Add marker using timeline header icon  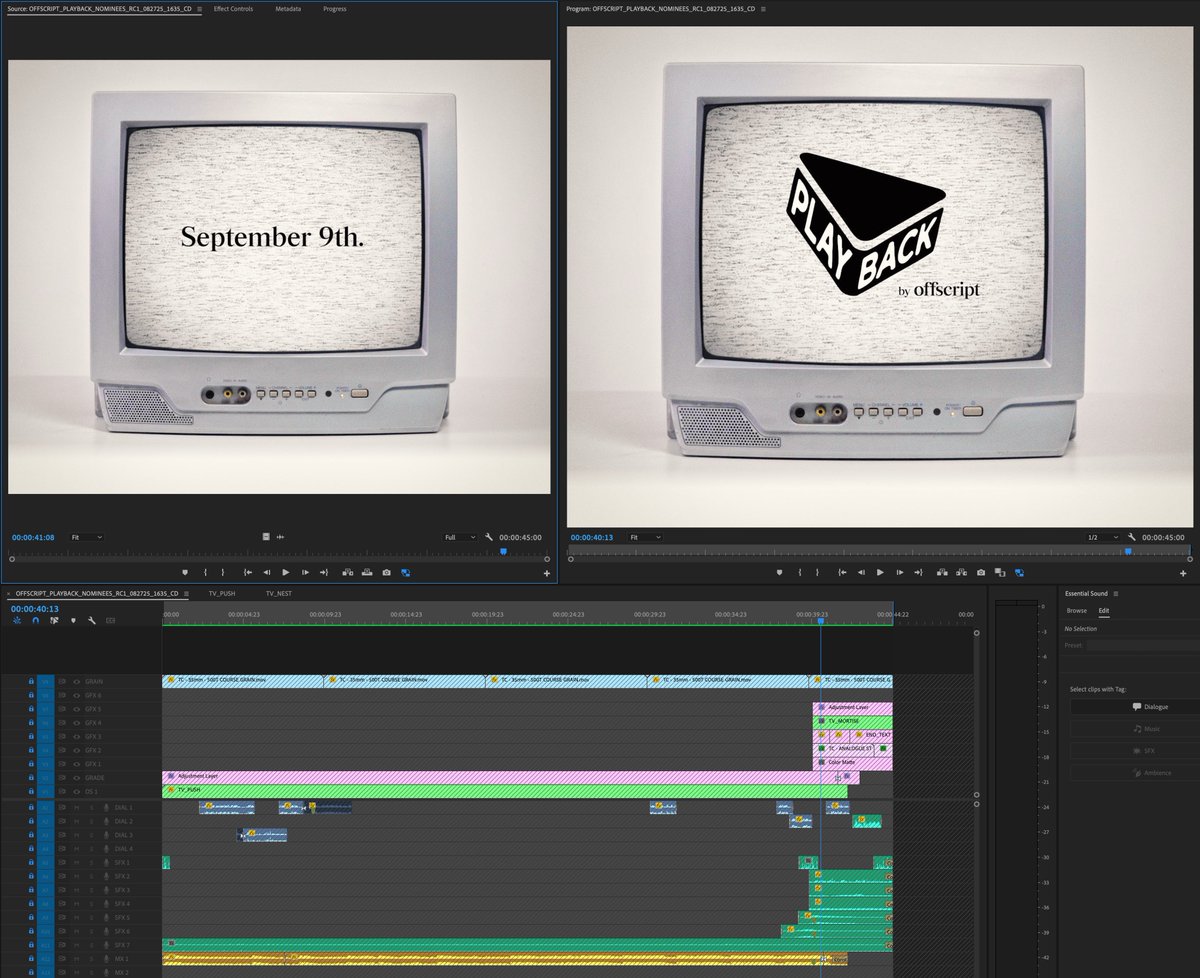click(x=73, y=620)
